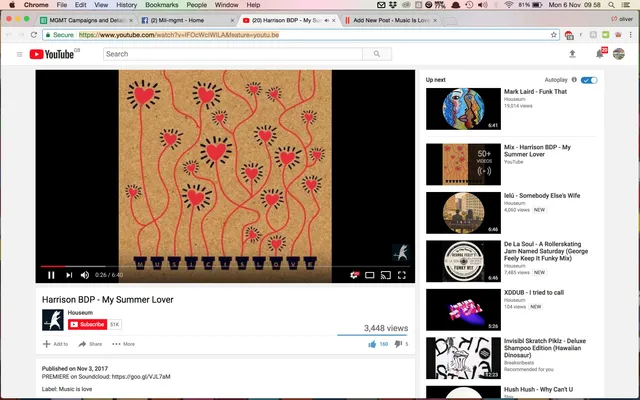This screenshot has height=400, width=640.
Task: Switch to Facebook Mil-mgmt tab
Action: [187, 20]
